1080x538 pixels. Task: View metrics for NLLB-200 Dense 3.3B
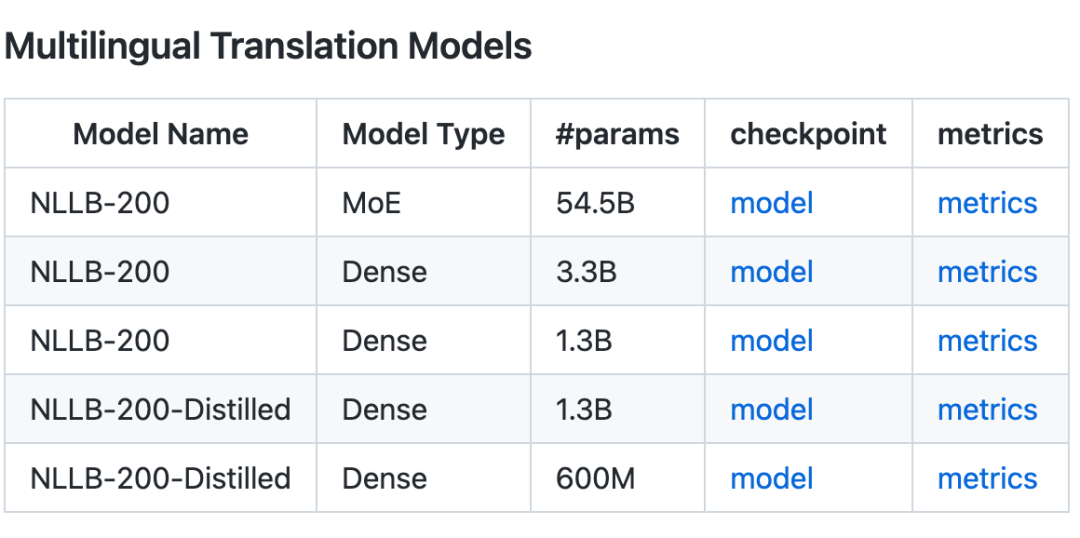click(987, 272)
